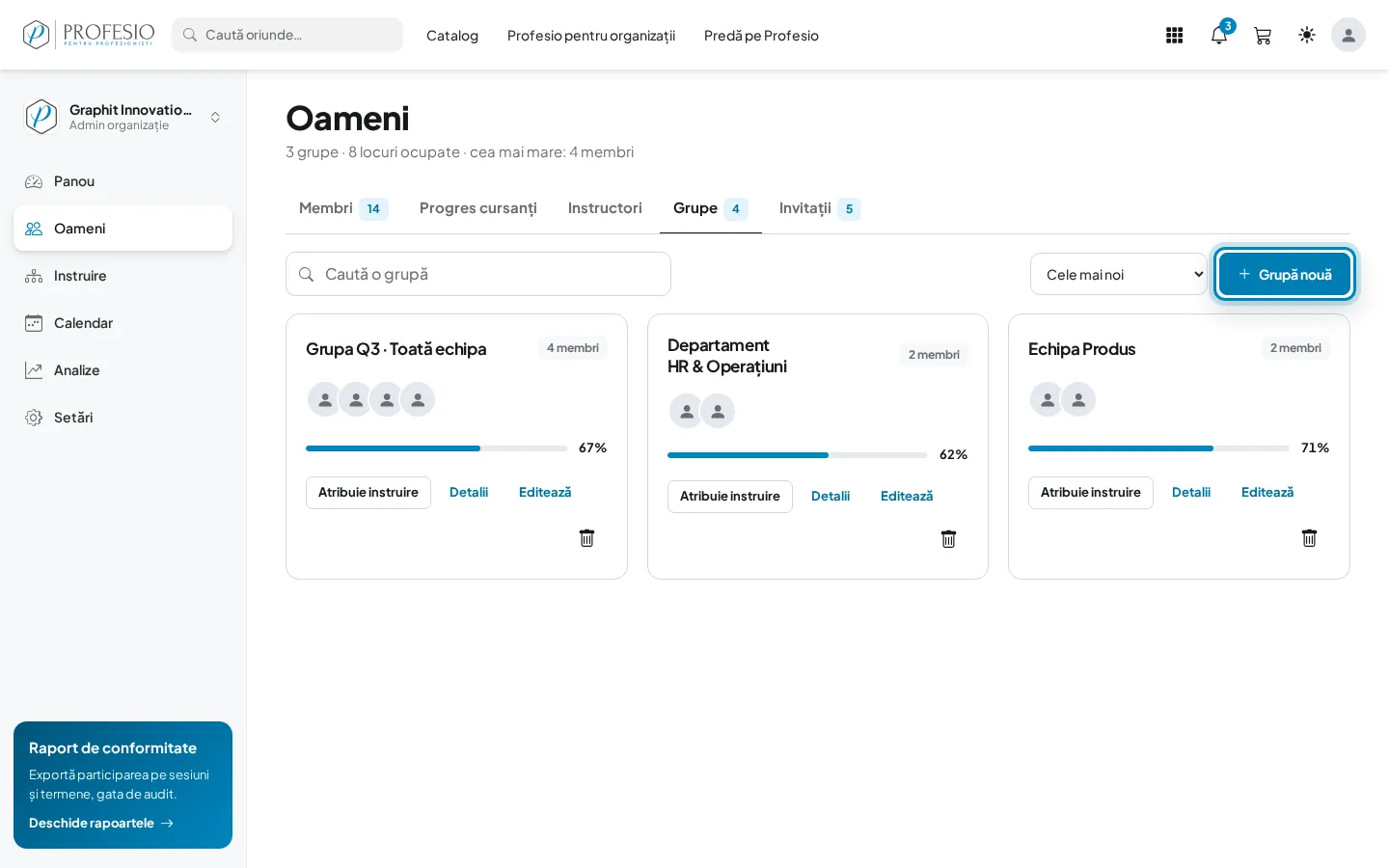Toggle light/dark theme sun icon
Screen dimensions: 1389x868
1307,36
